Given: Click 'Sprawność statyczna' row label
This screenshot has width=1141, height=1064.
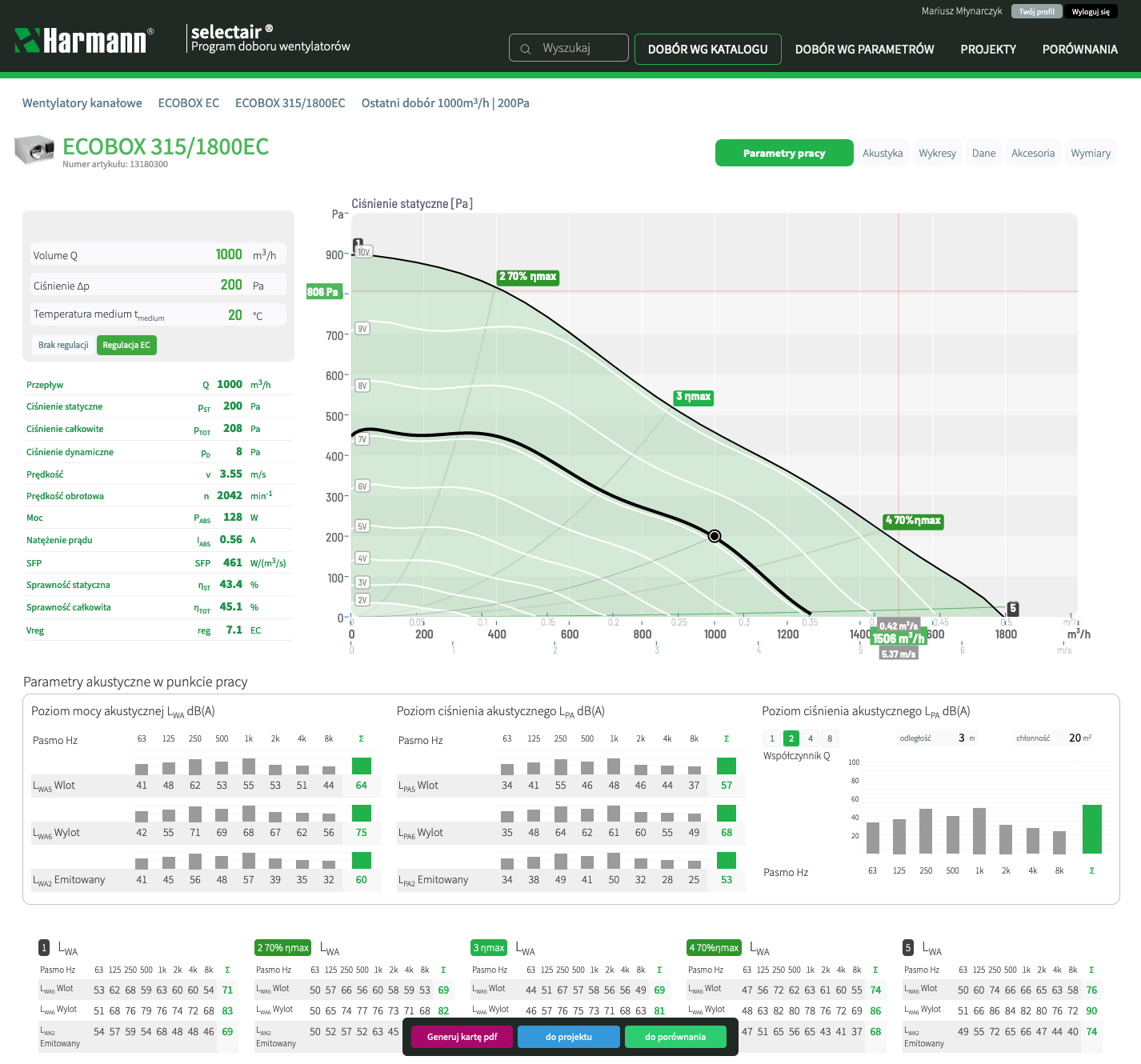Looking at the screenshot, I should click(x=68, y=585).
